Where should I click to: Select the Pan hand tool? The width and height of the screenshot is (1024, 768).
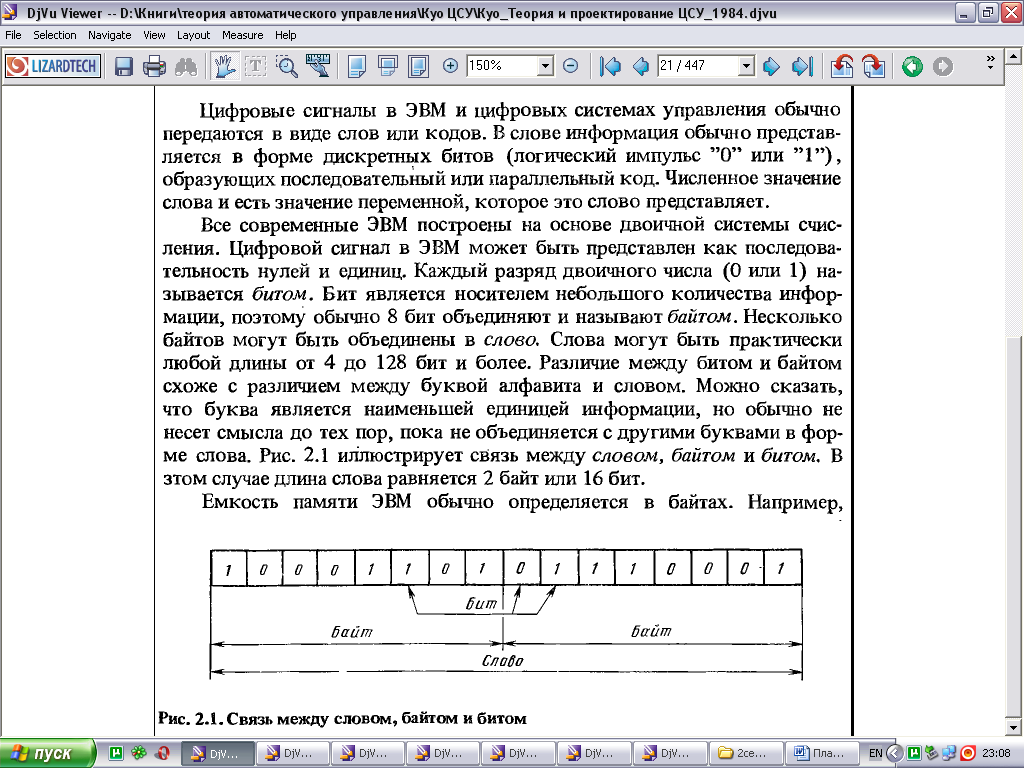pos(224,66)
